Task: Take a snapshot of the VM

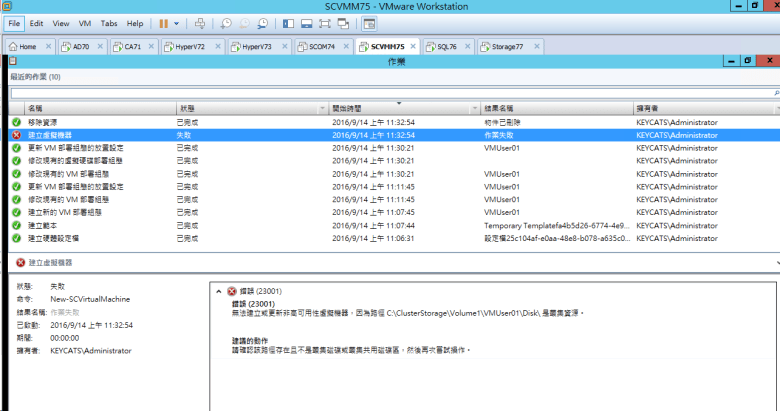Action: click(227, 22)
